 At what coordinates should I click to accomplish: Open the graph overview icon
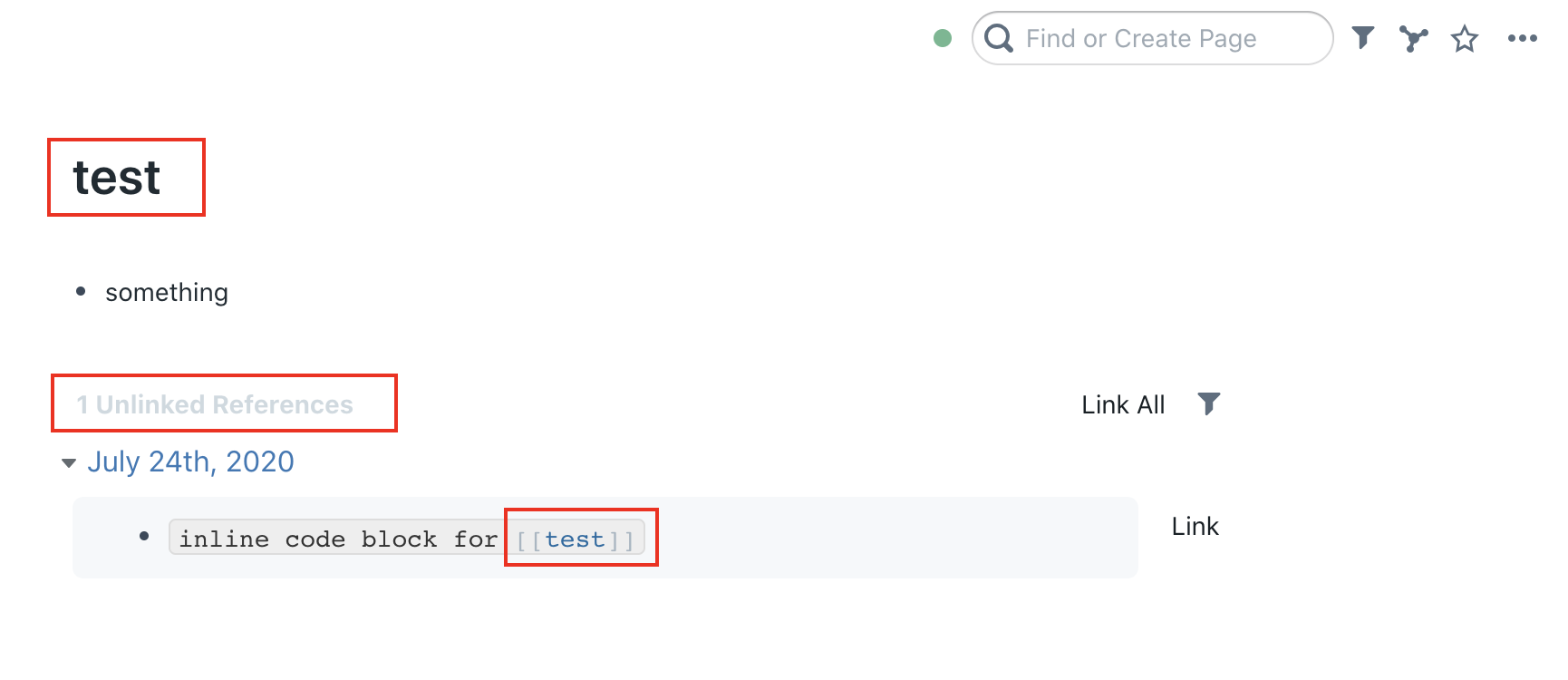pos(1413,38)
